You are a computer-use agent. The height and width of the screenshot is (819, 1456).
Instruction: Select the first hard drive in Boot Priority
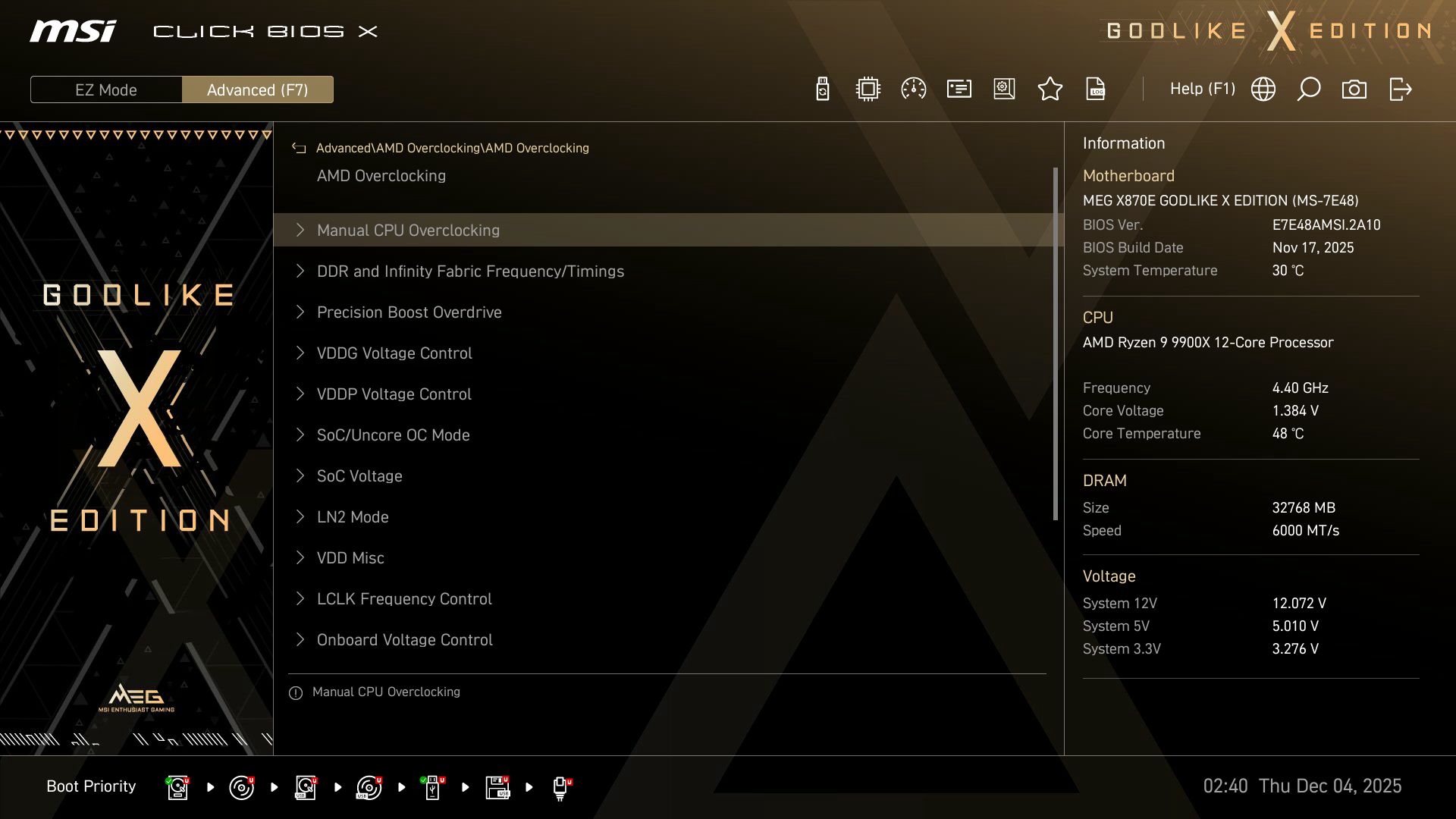pyautogui.click(x=177, y=786)
